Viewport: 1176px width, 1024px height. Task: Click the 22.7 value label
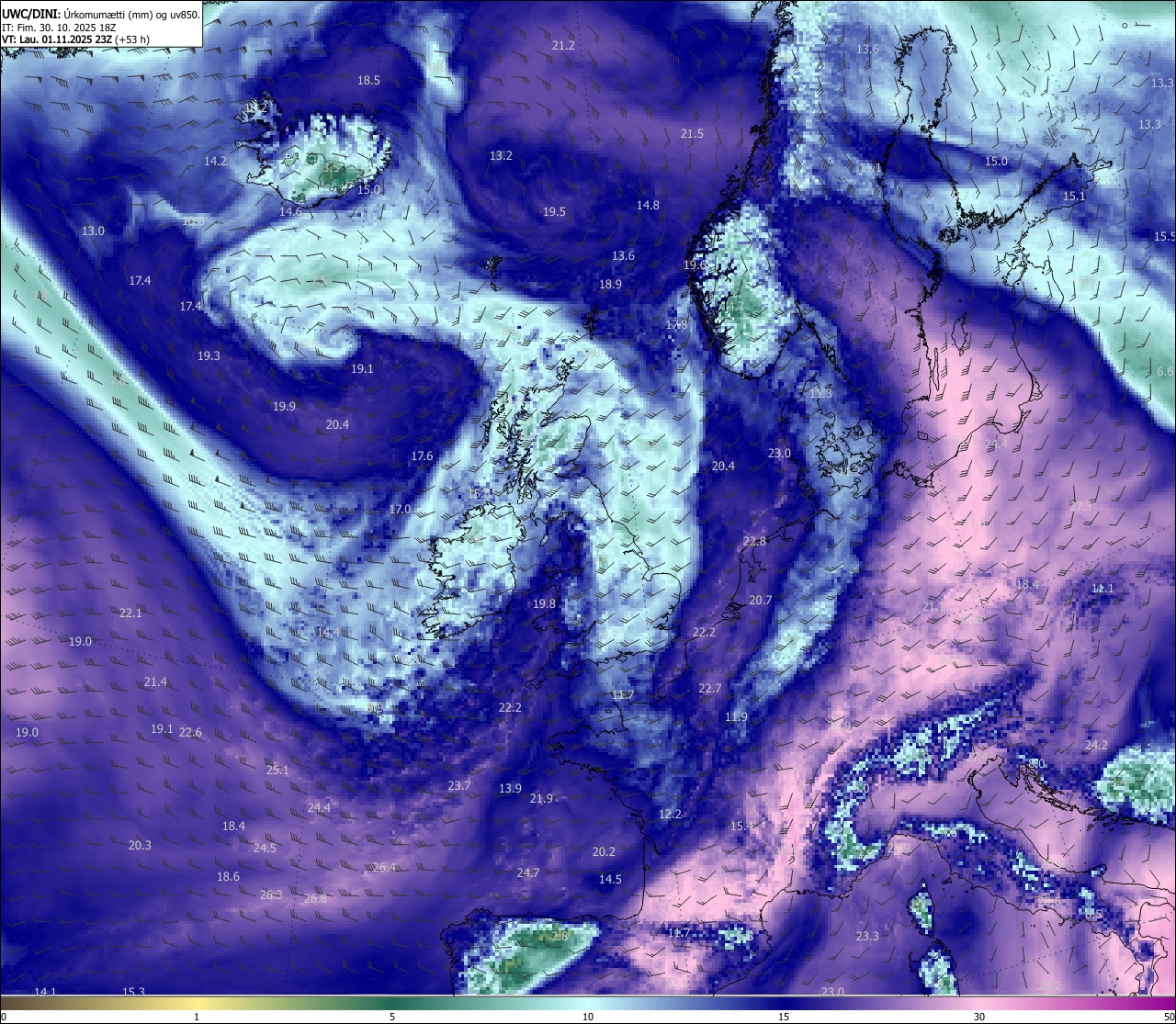[x=709, y=689]
